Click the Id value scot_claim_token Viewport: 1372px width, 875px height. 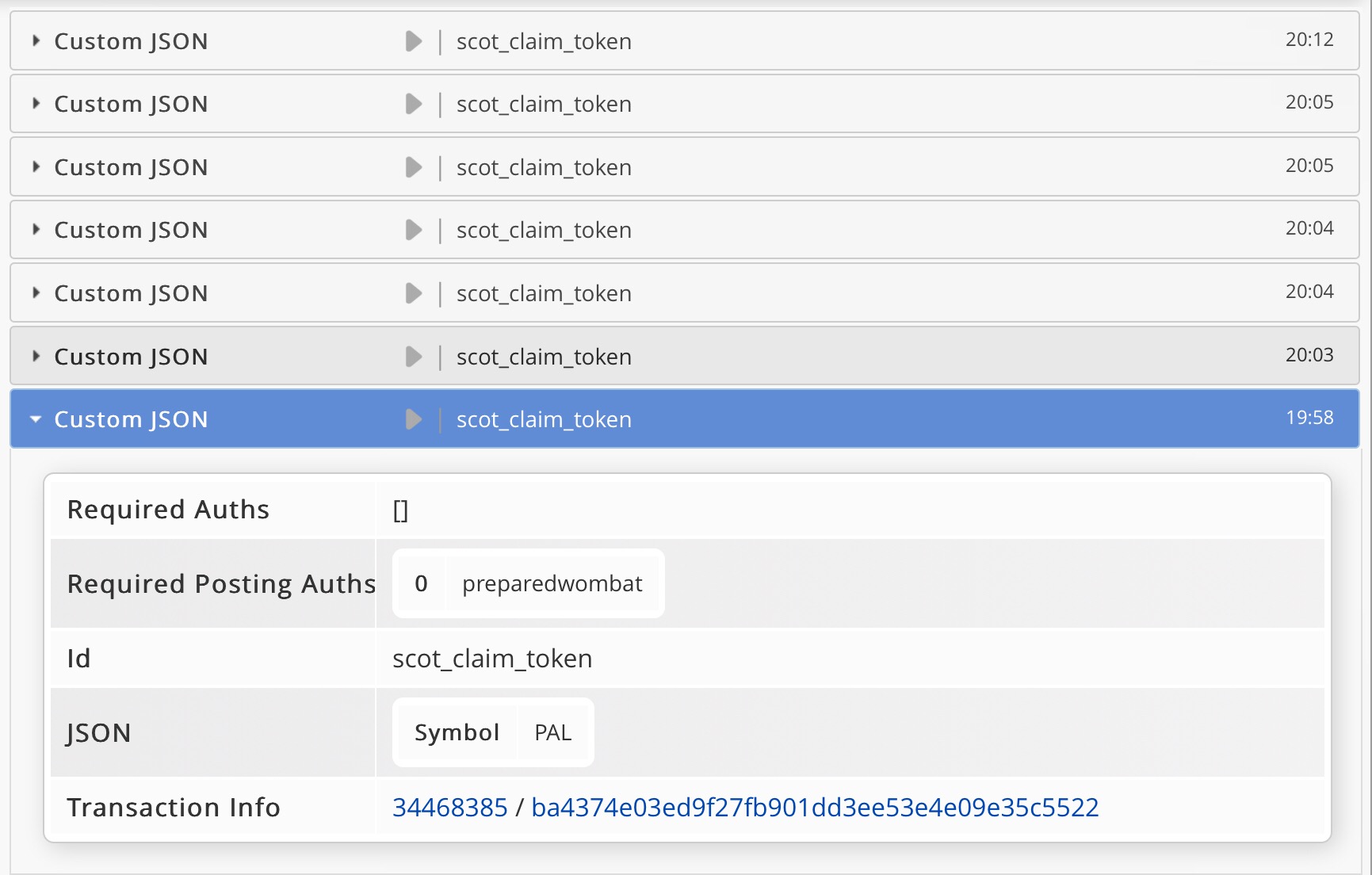tap(492, 659)
